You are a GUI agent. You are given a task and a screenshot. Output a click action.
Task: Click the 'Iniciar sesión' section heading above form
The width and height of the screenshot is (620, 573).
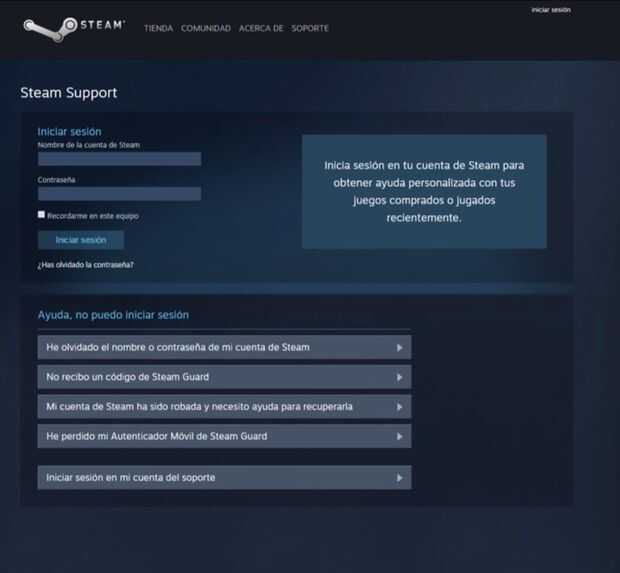click(x=70, y=132)
